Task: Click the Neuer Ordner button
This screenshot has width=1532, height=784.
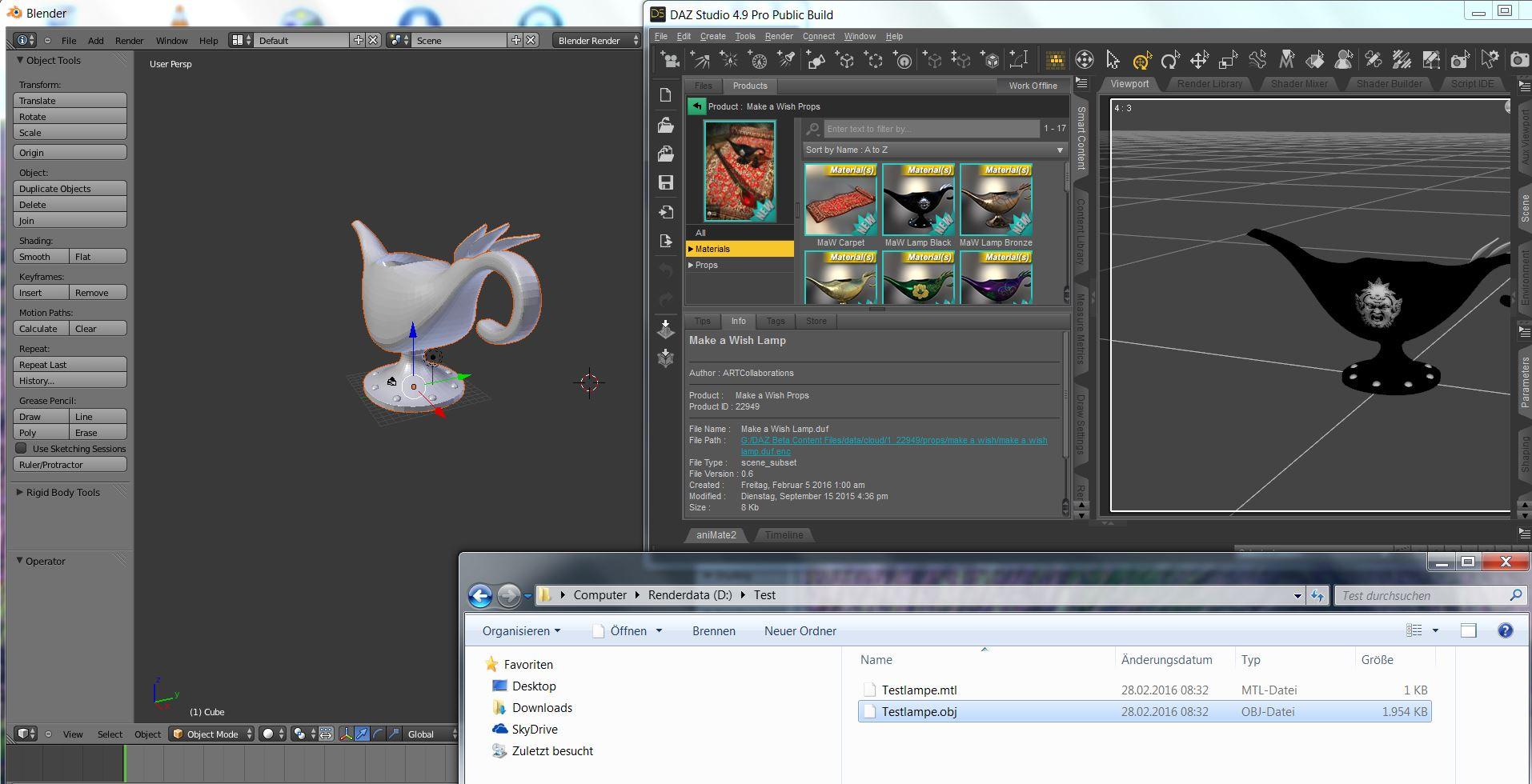Action: (x=800, y=630)
